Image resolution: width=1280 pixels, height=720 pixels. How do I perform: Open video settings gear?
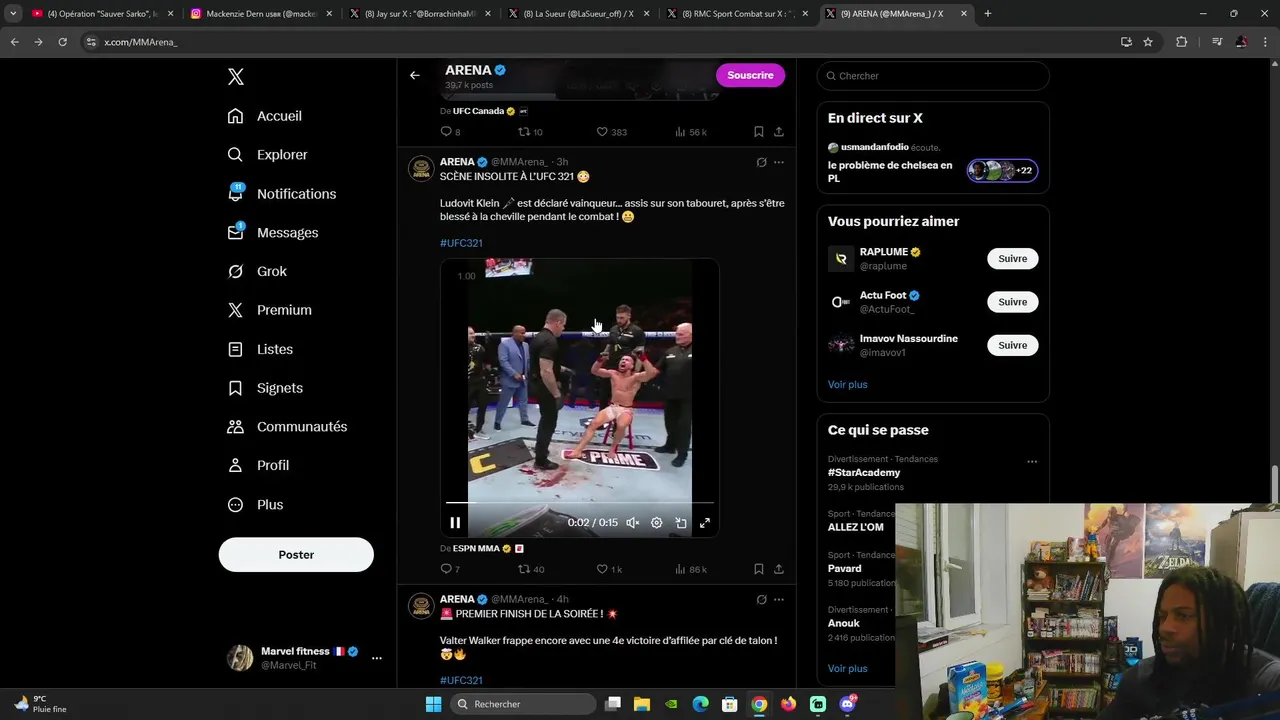[656, 522]
